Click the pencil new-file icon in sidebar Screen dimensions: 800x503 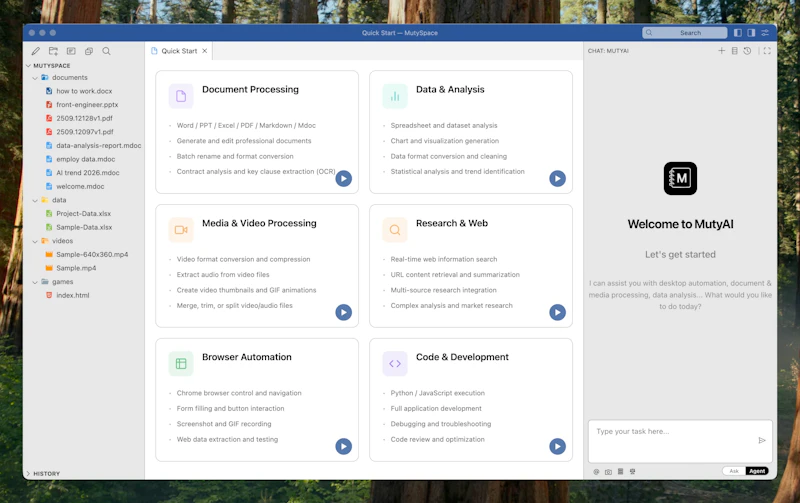[x=36, y=51]
